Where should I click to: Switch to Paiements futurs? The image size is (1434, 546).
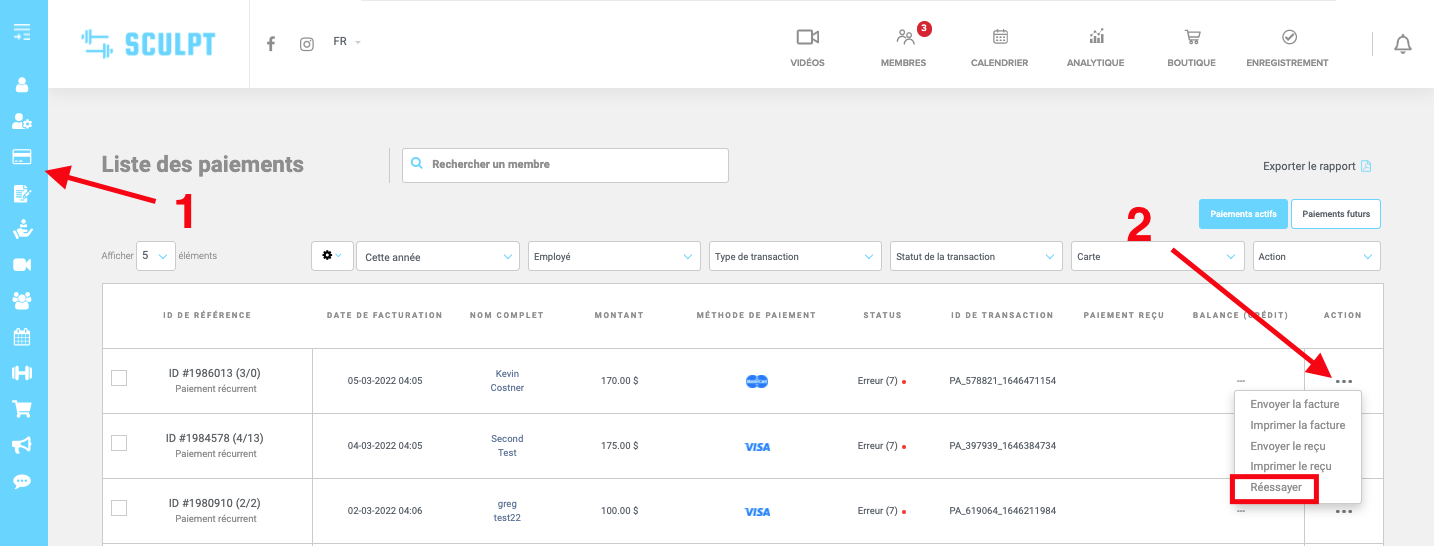[x=1335, y=214]
